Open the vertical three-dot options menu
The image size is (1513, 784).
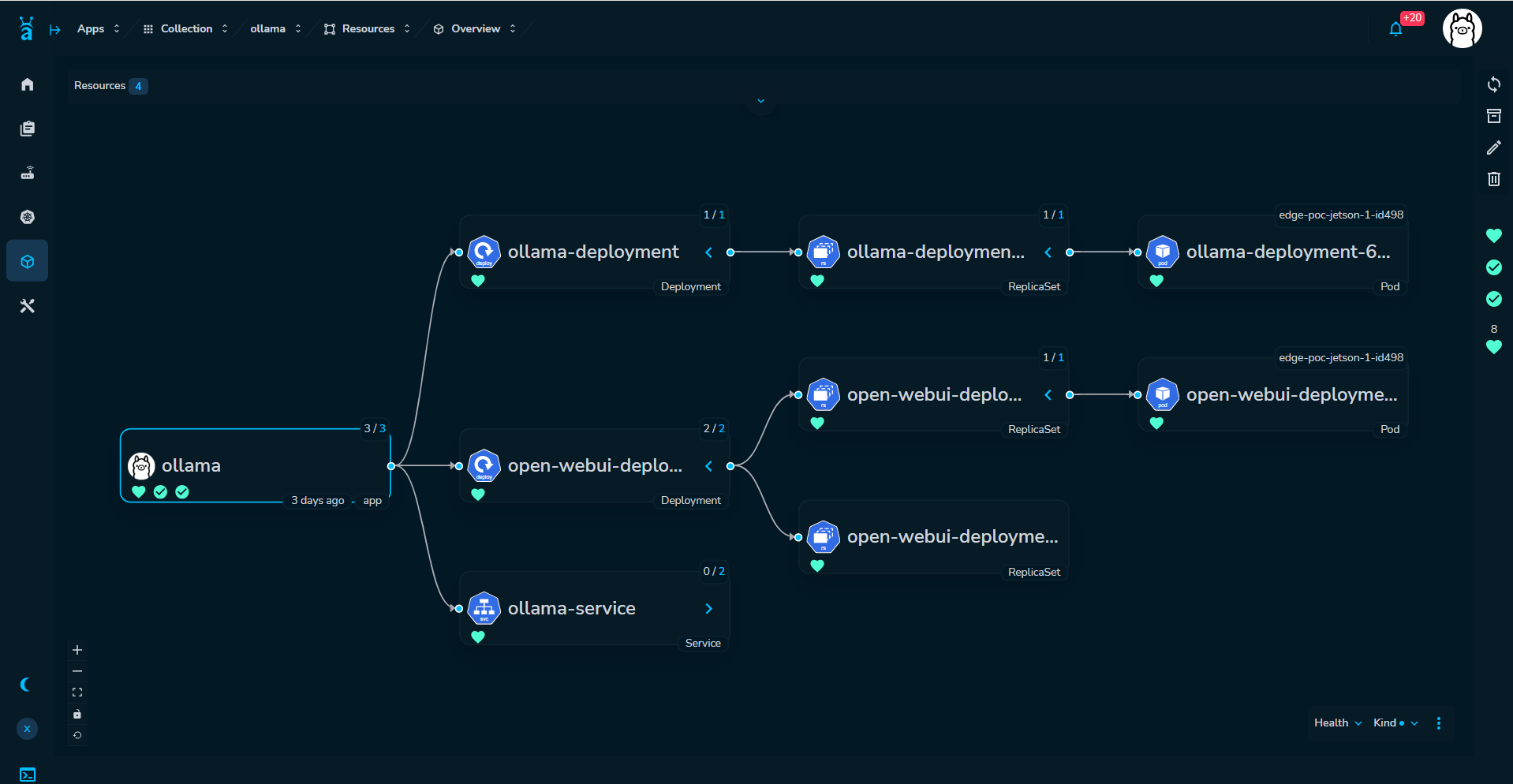click(x=1439, y=723)
